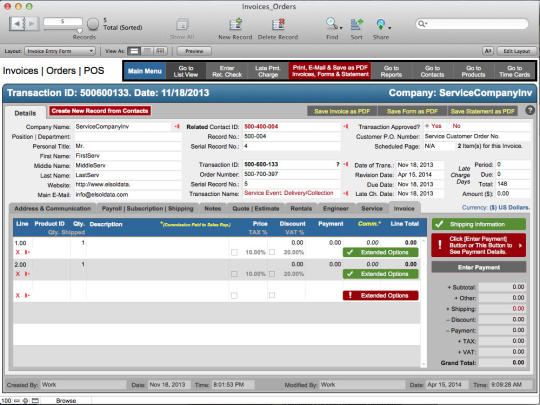Open the Layout dropdown Invoice Entry Form
This screenshot has height=405, width=540.
click(60, 51)
